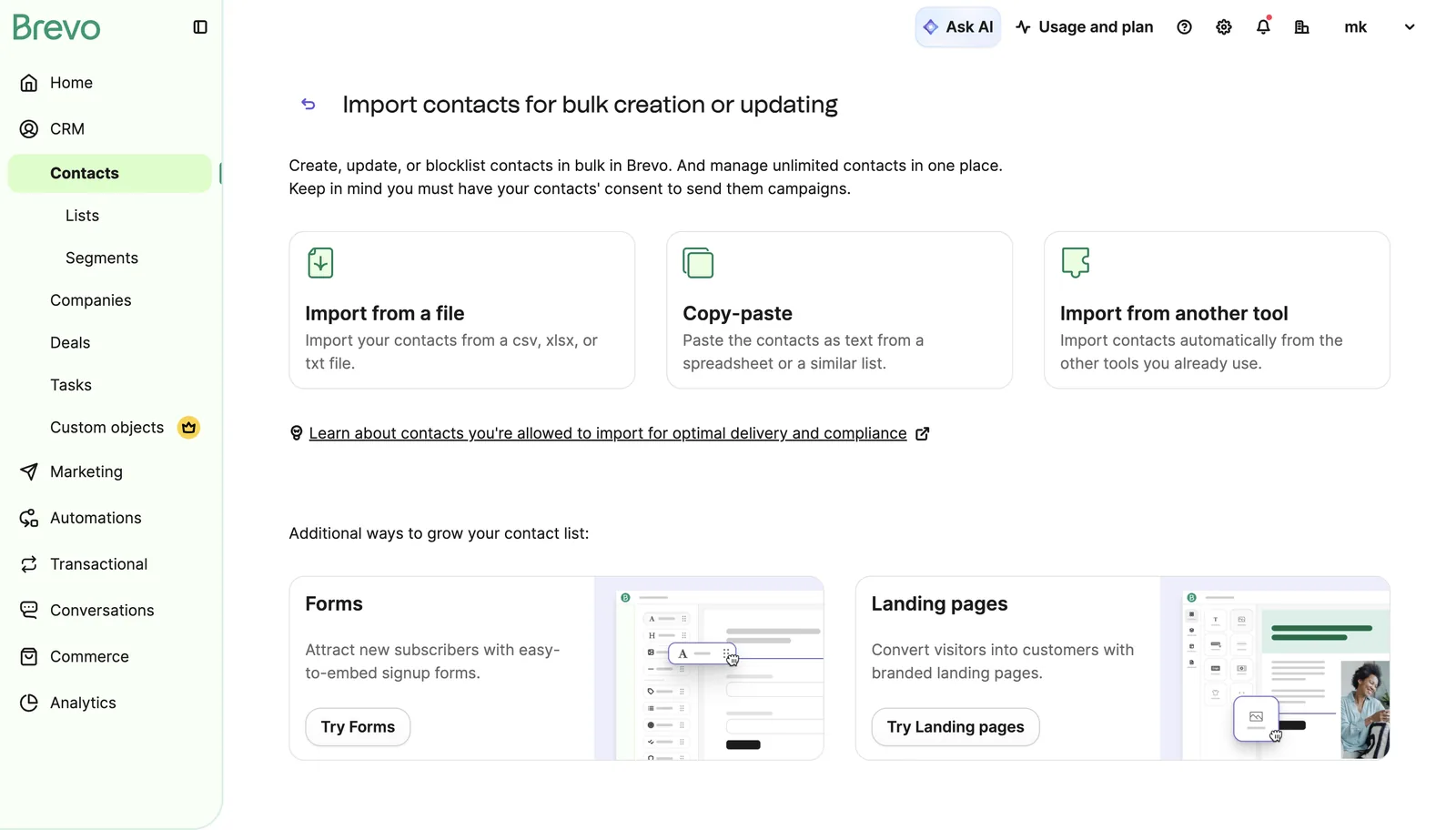Image resolution: width=1456 pixels, height=830 pixels.
Task: Click the Brevo logo
Action: 56,27
